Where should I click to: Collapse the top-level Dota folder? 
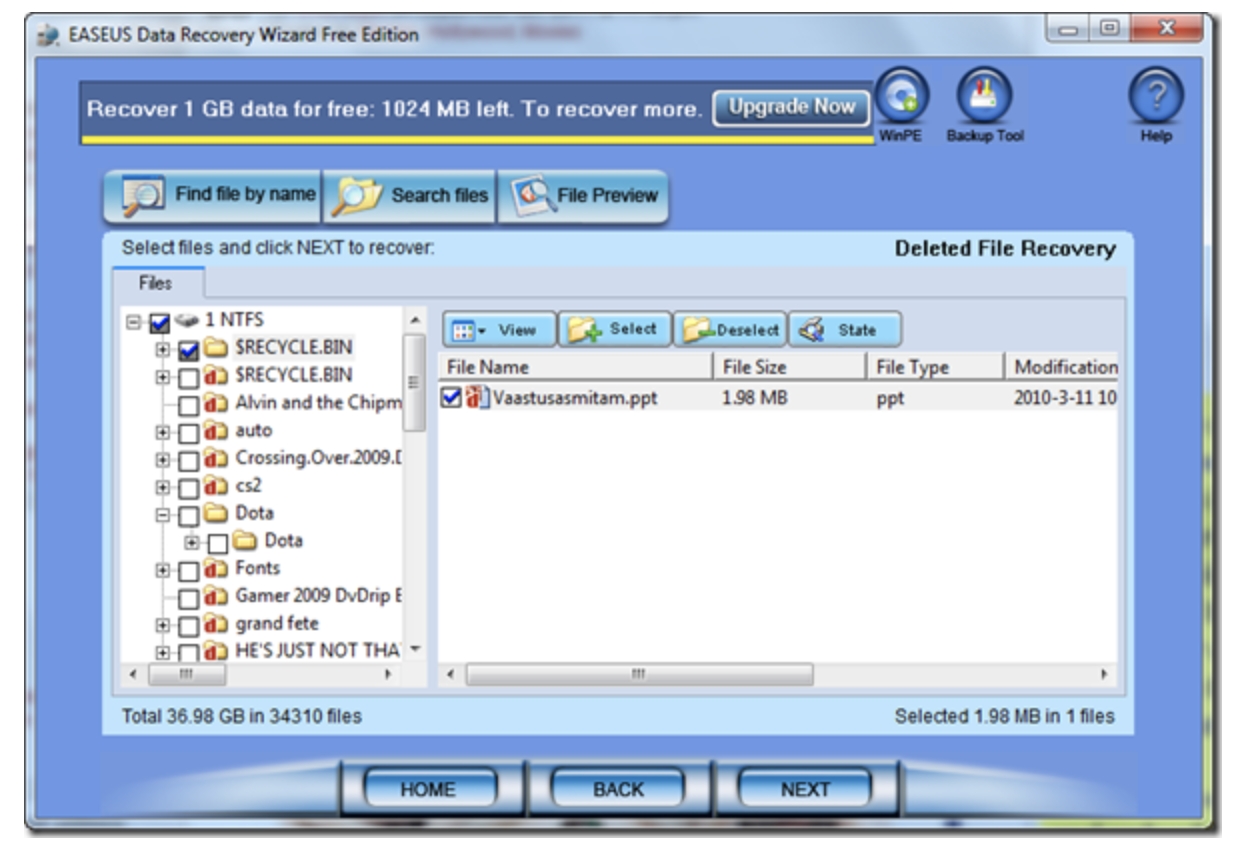coord(163,515)
